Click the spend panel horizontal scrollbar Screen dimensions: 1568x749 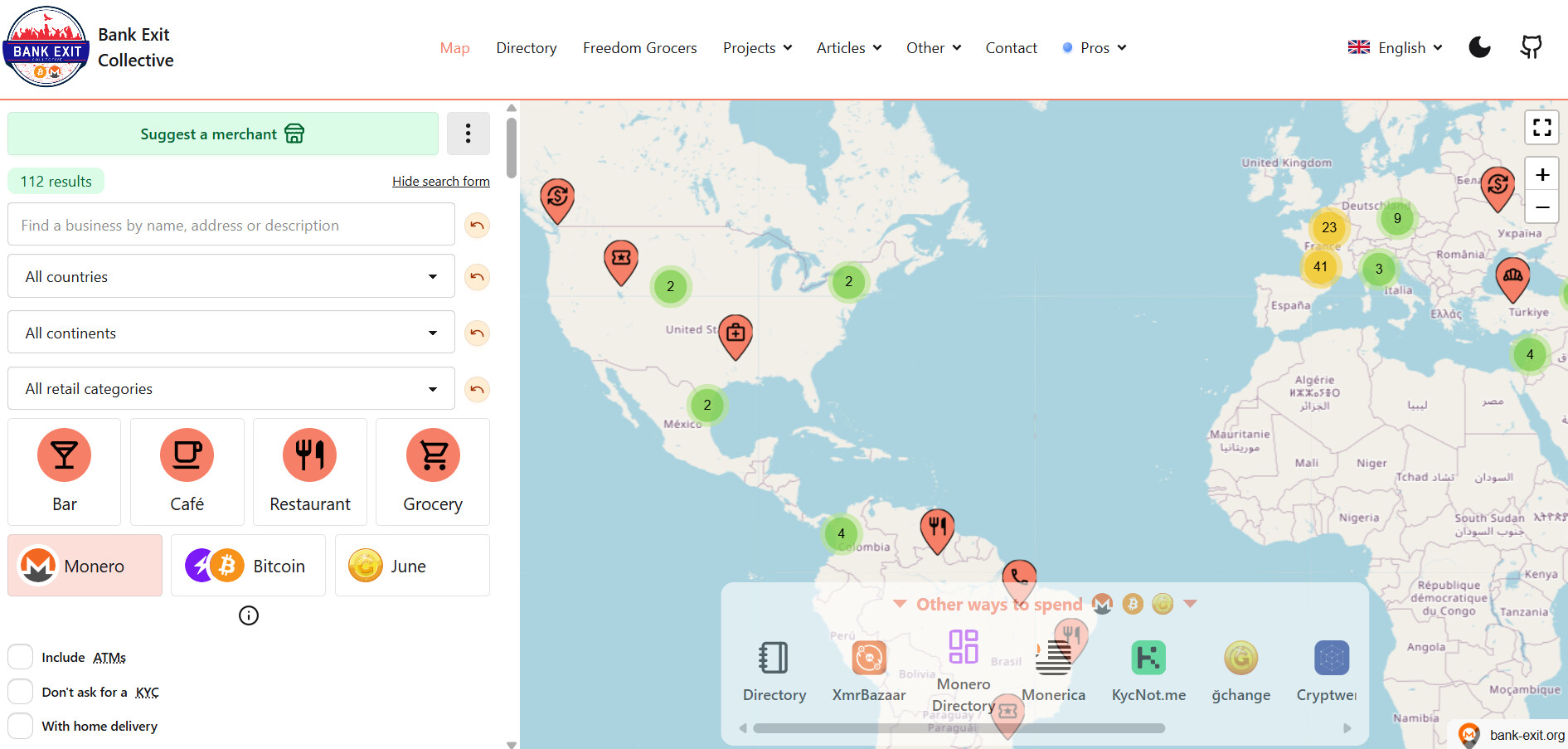pyautogui.click(x=959, y=728)
